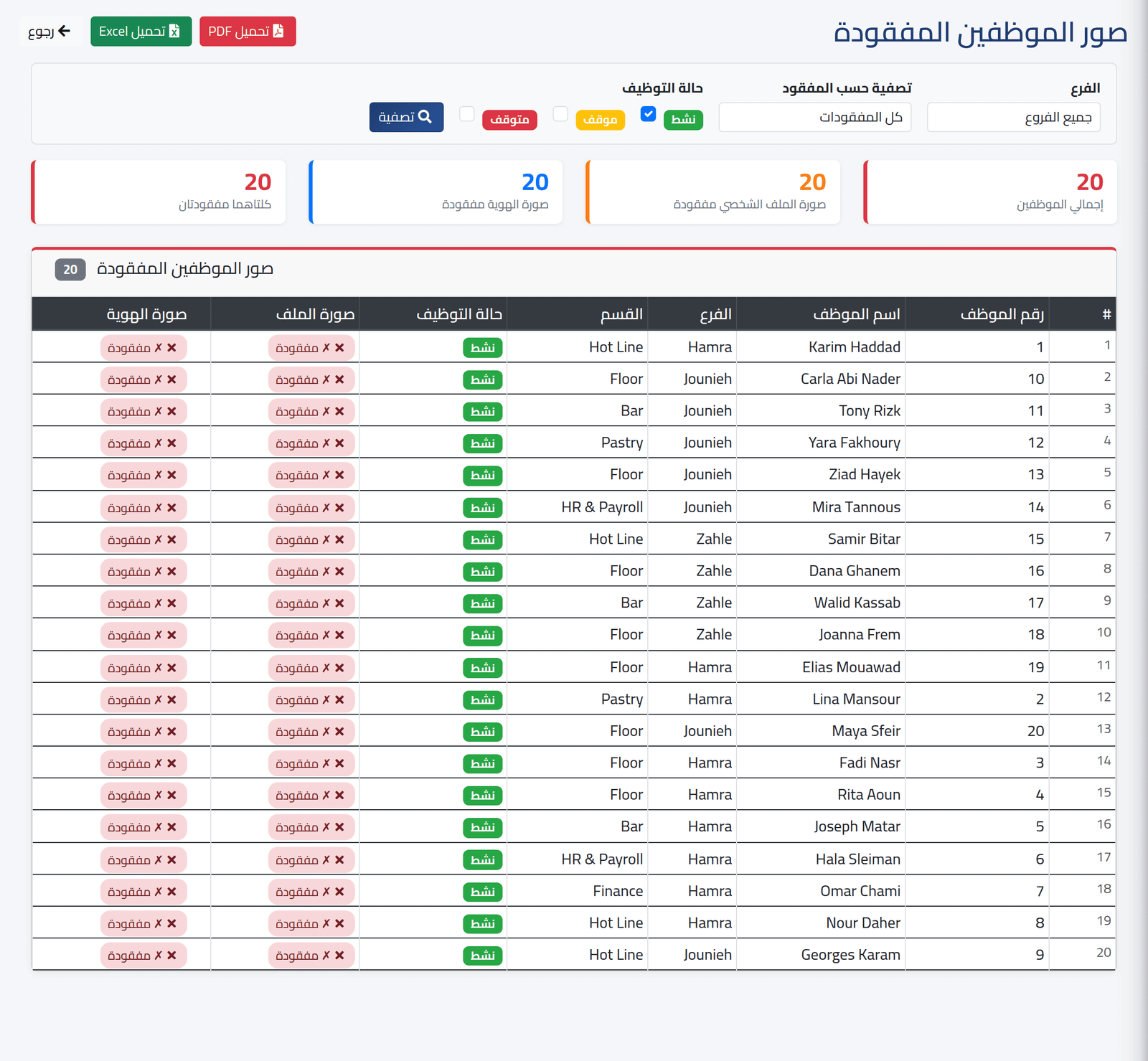
Task: Enable the موقف status checkbox
Action: click(x=560, y=114)
